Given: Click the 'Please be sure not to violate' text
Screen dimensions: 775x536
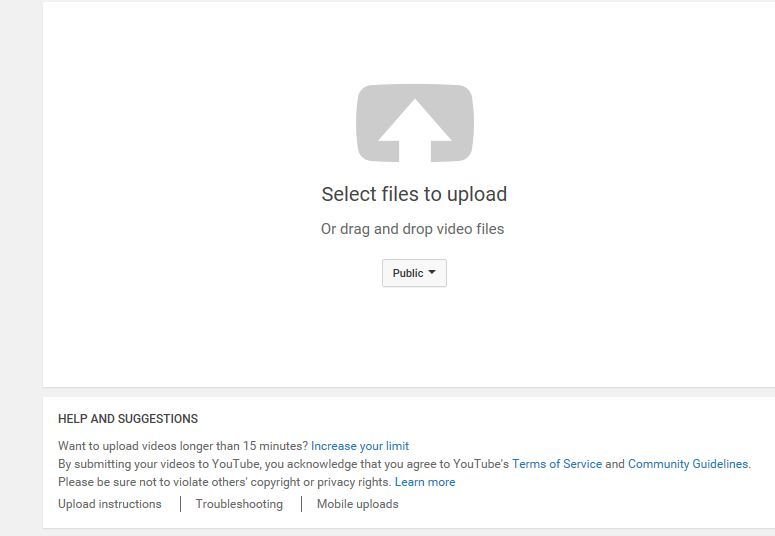Looking at the screenshot, I should [x=225, y=482].
